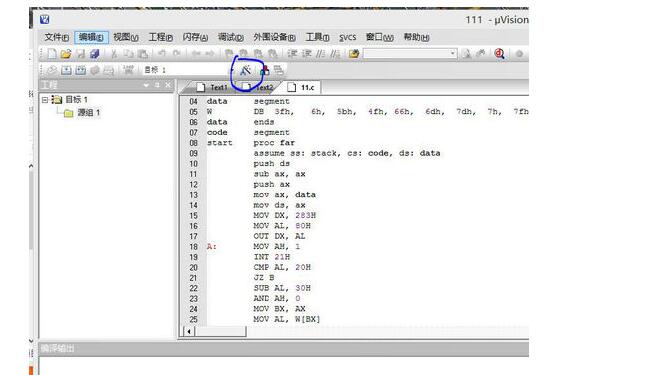Click code line 'MOV AL, W[BX]'
Screen dimensions: 655x375
tap(287, 319)
